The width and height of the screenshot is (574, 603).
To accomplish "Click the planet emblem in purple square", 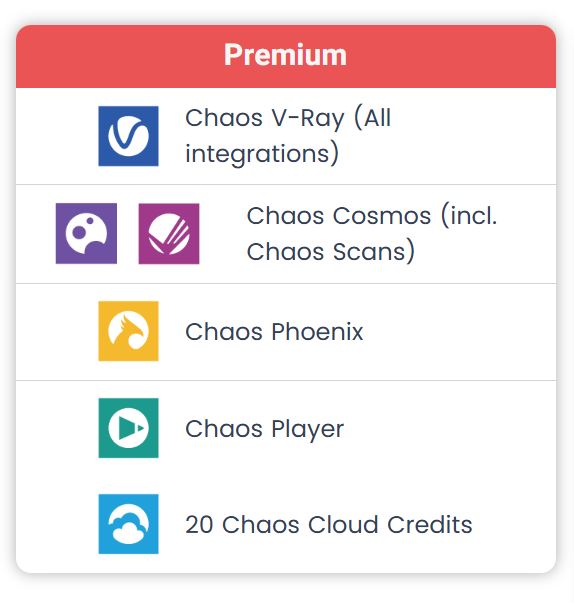I will [87, 233].
